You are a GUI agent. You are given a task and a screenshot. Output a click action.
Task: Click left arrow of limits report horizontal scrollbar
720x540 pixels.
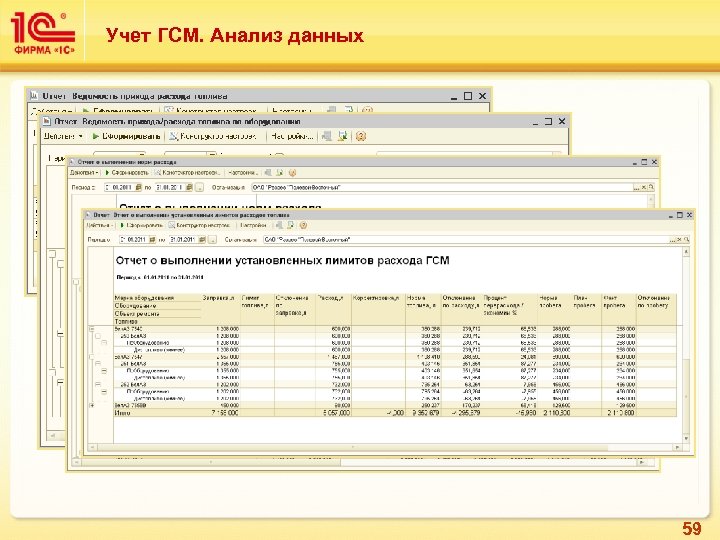coord(92,447)
